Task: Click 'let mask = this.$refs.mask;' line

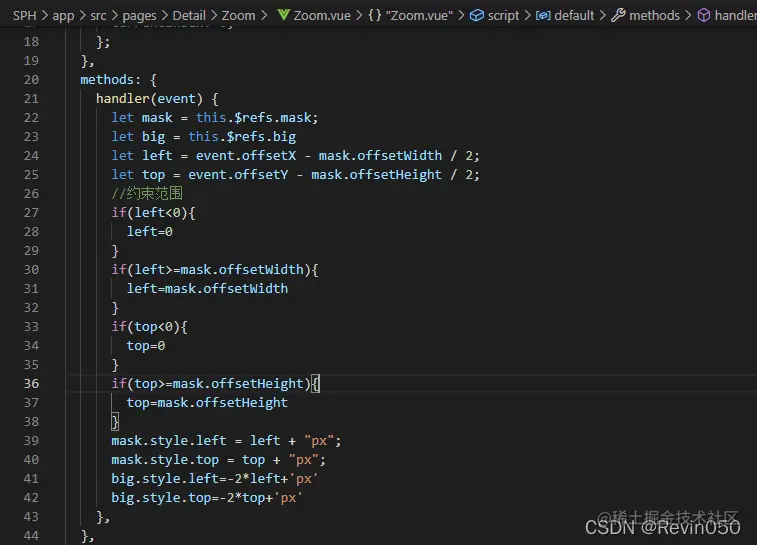Action: tap(214, 118)
